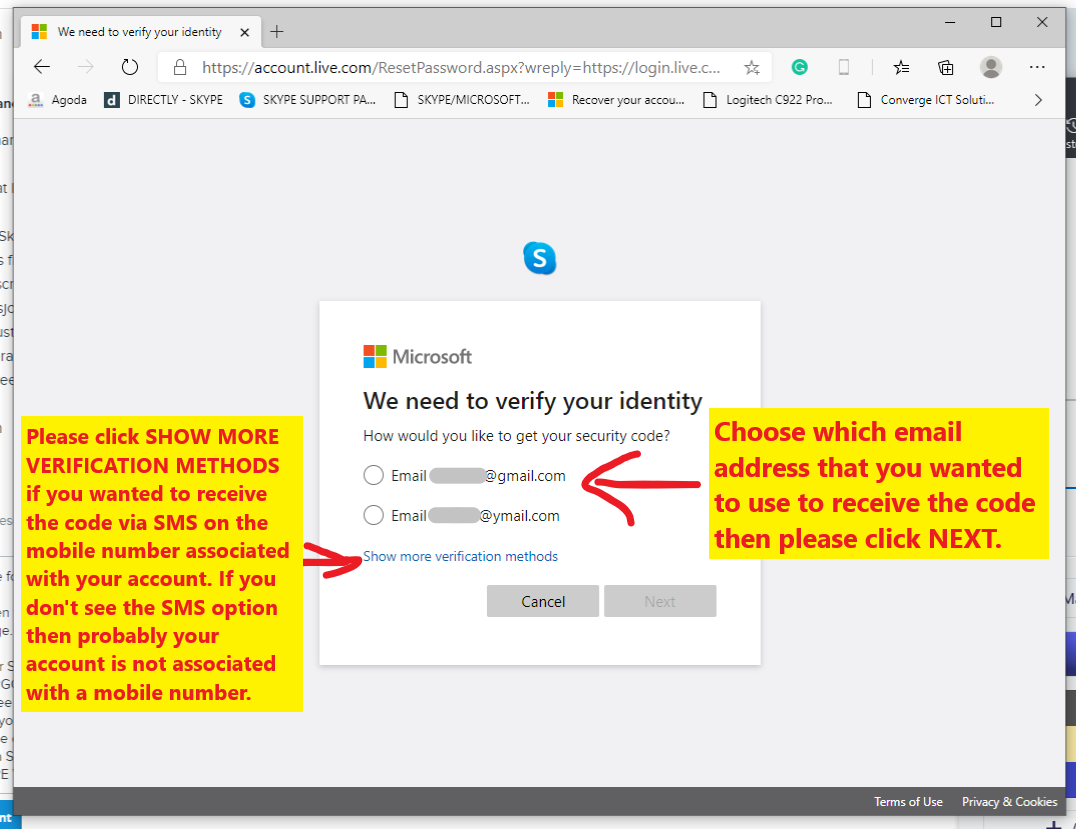Image resolution: width=1076 pixels, height=829 pixels.
Task: Click 'How would you like to get your security code?'
Action: pos(517,436)
